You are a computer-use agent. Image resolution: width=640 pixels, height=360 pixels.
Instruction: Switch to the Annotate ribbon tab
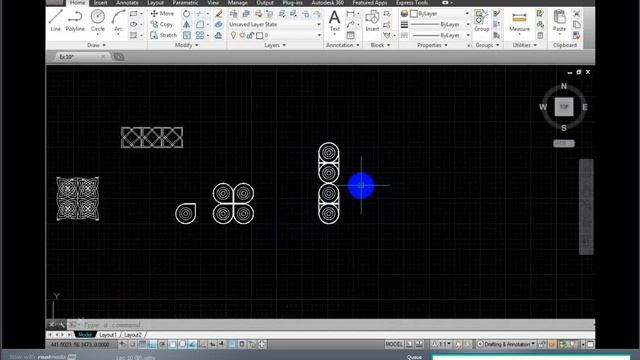127,3
